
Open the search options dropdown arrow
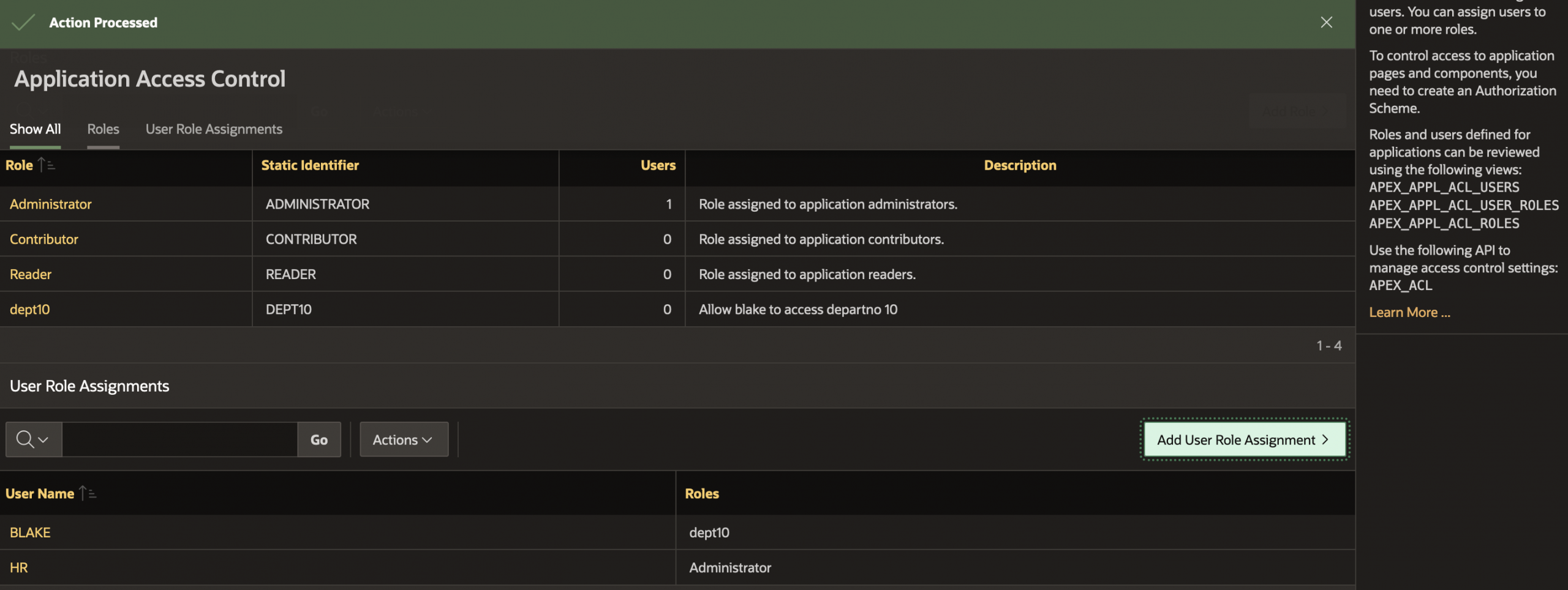click(43, 439)
